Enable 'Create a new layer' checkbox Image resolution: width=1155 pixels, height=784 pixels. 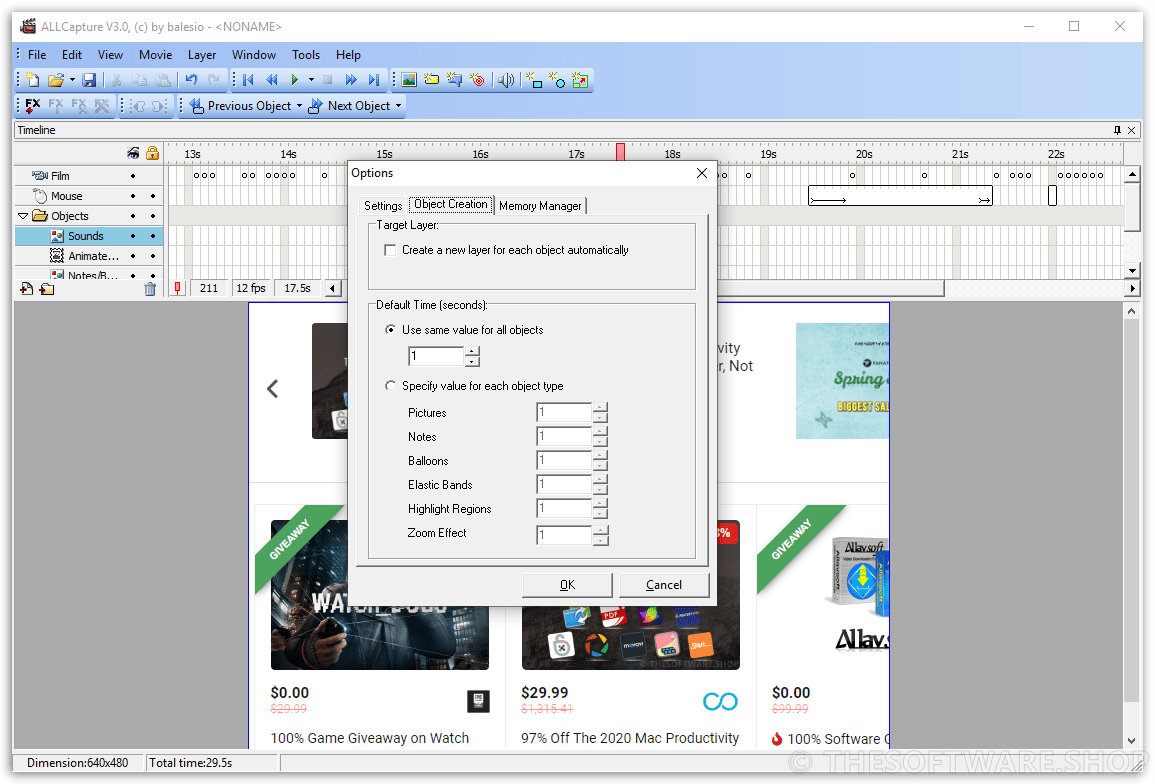pyautogui.click(x=391, y=250)
